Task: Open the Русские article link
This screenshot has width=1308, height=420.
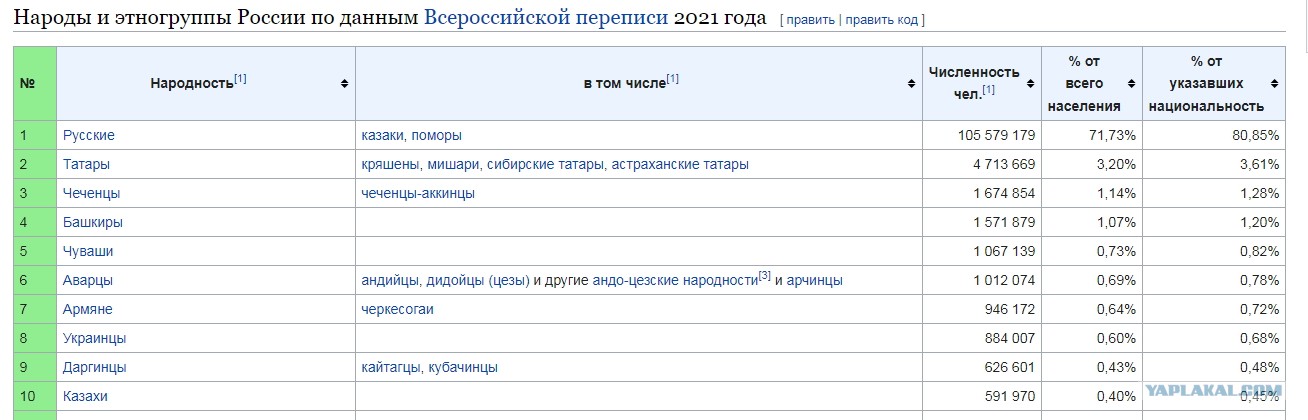Action: click(x=89, y=135)
